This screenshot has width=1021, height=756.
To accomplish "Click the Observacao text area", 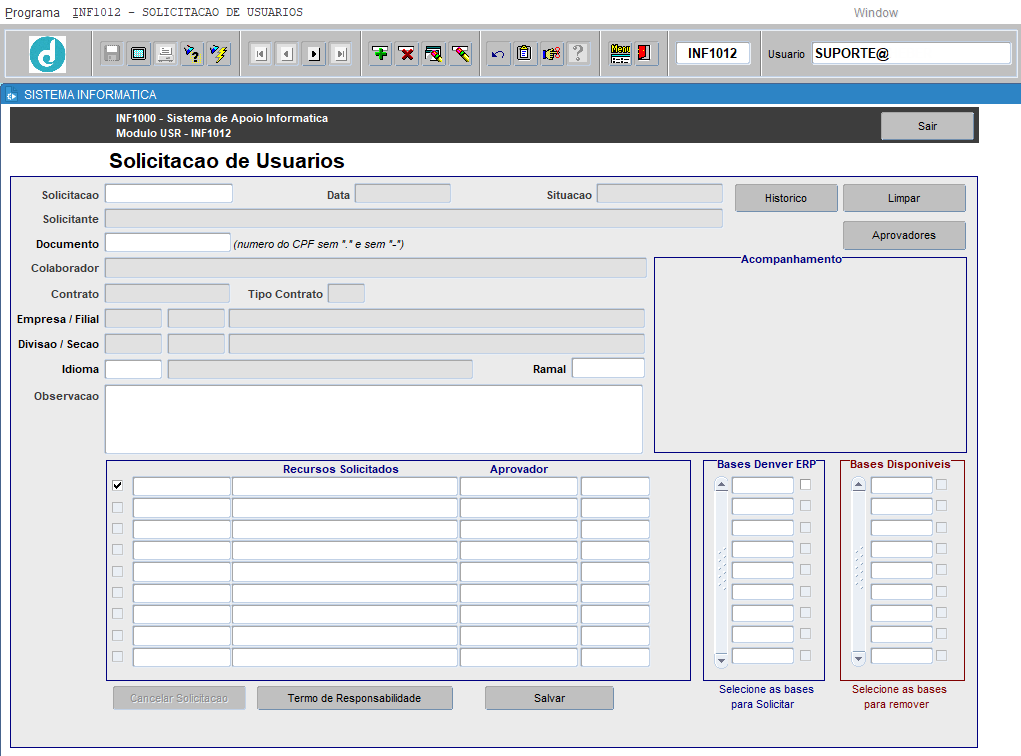I will [x=374, y=419].
